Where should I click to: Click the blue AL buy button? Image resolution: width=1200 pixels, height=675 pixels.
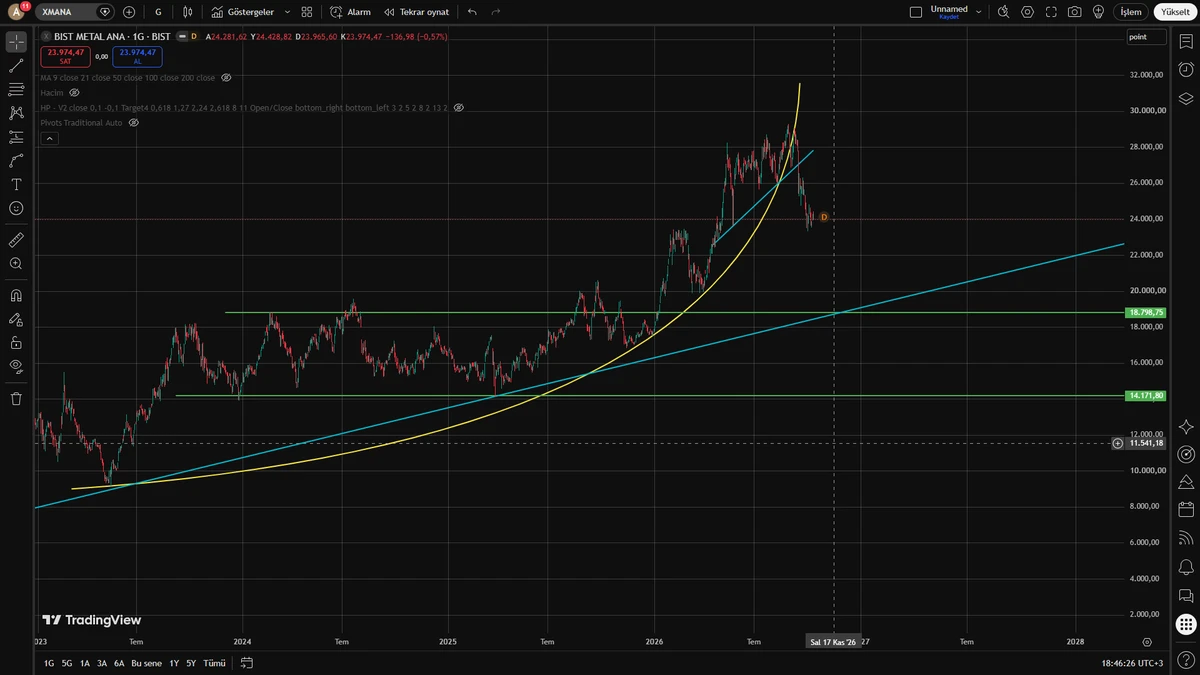[137, 56]
